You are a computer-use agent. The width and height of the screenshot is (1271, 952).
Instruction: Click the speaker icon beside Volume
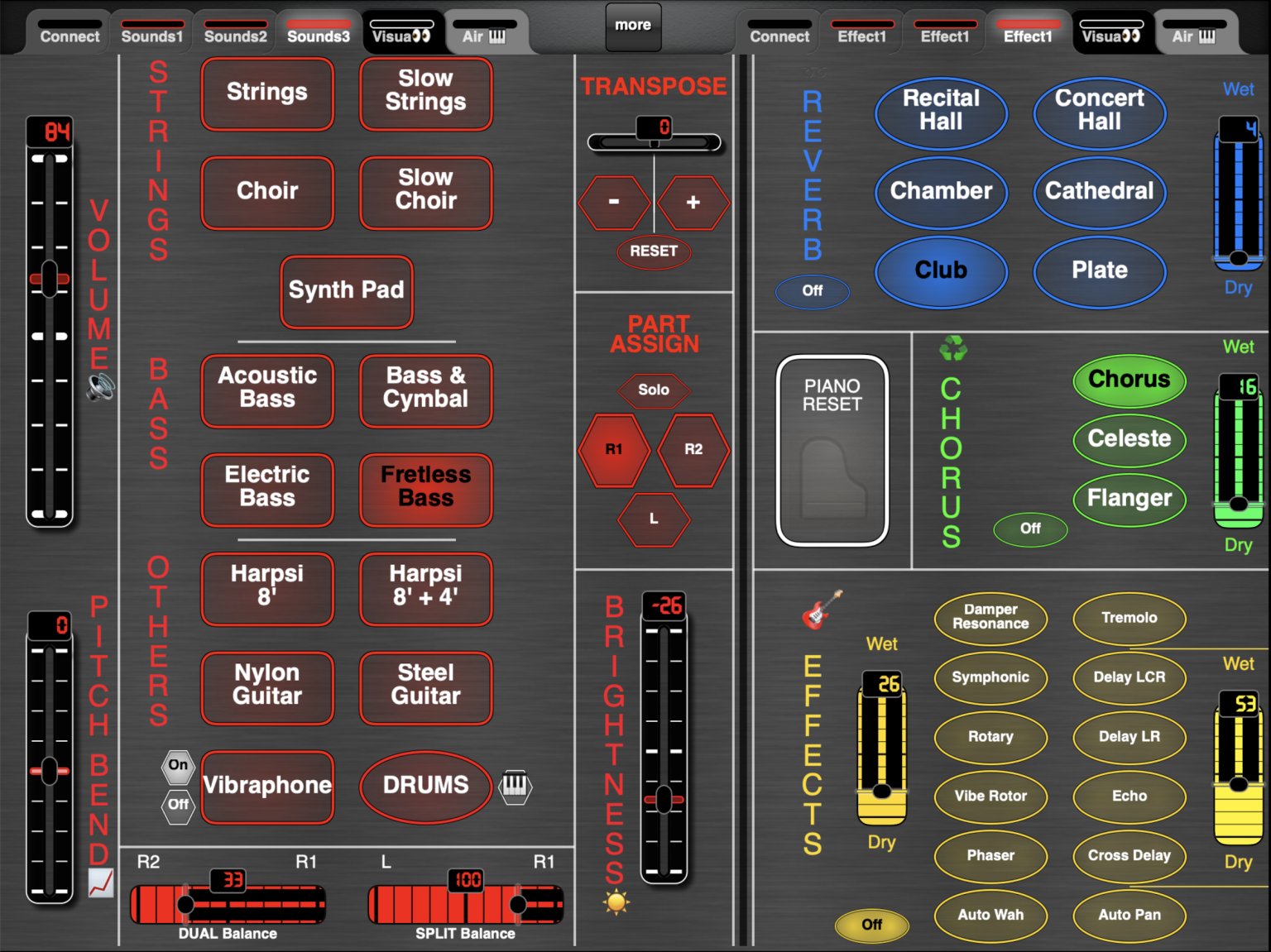[x=101, y=387]
